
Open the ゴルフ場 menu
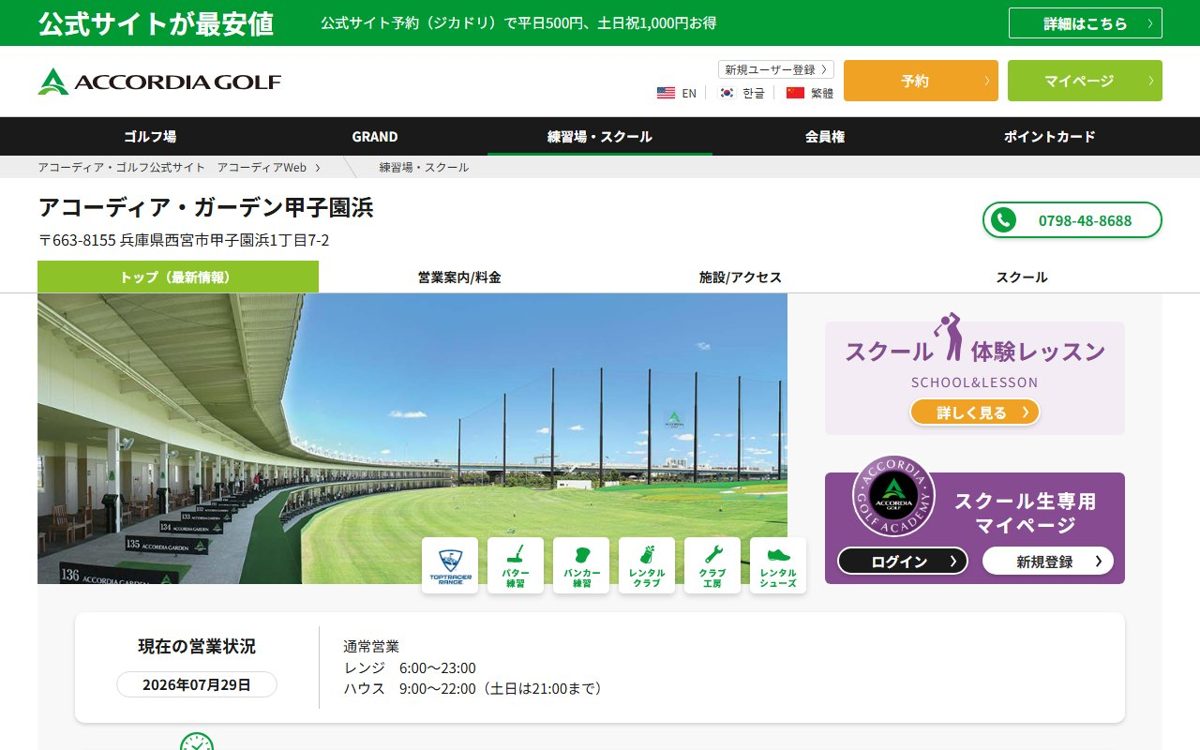(x=150, y=137)
